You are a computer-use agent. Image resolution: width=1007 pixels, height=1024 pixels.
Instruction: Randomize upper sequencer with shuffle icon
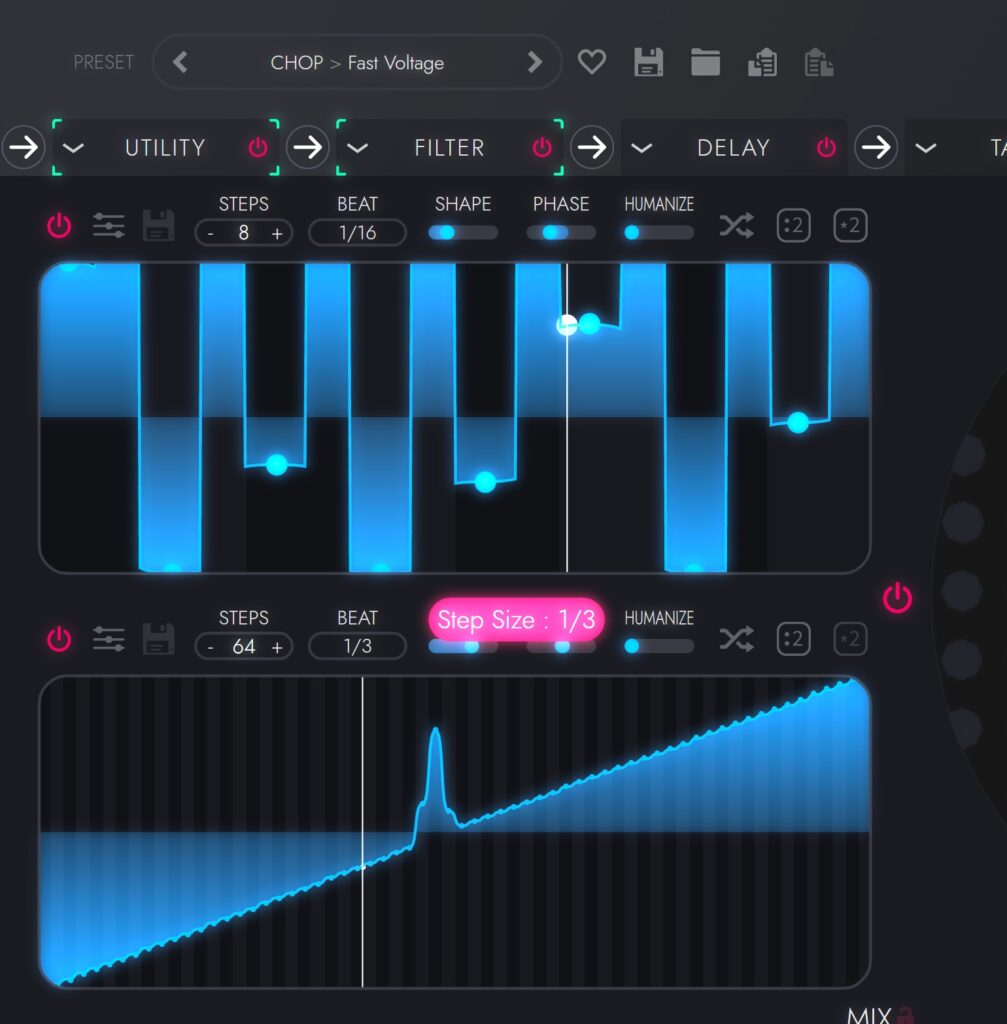point(737,226)
